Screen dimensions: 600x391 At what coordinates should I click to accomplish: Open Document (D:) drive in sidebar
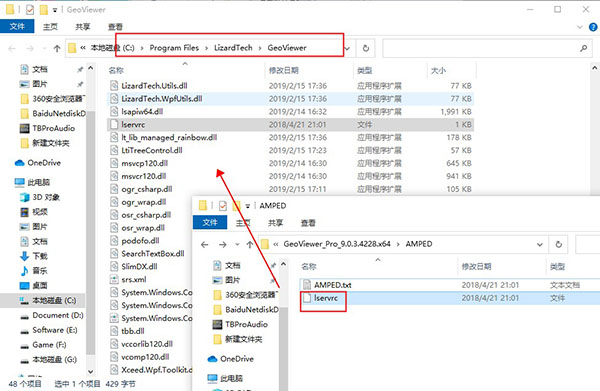tap(57, 315)
